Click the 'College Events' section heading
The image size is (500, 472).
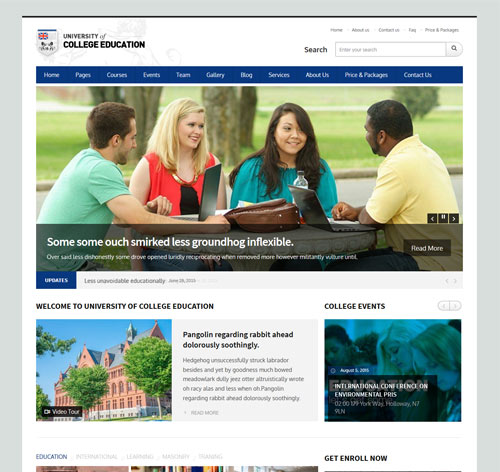355,306
